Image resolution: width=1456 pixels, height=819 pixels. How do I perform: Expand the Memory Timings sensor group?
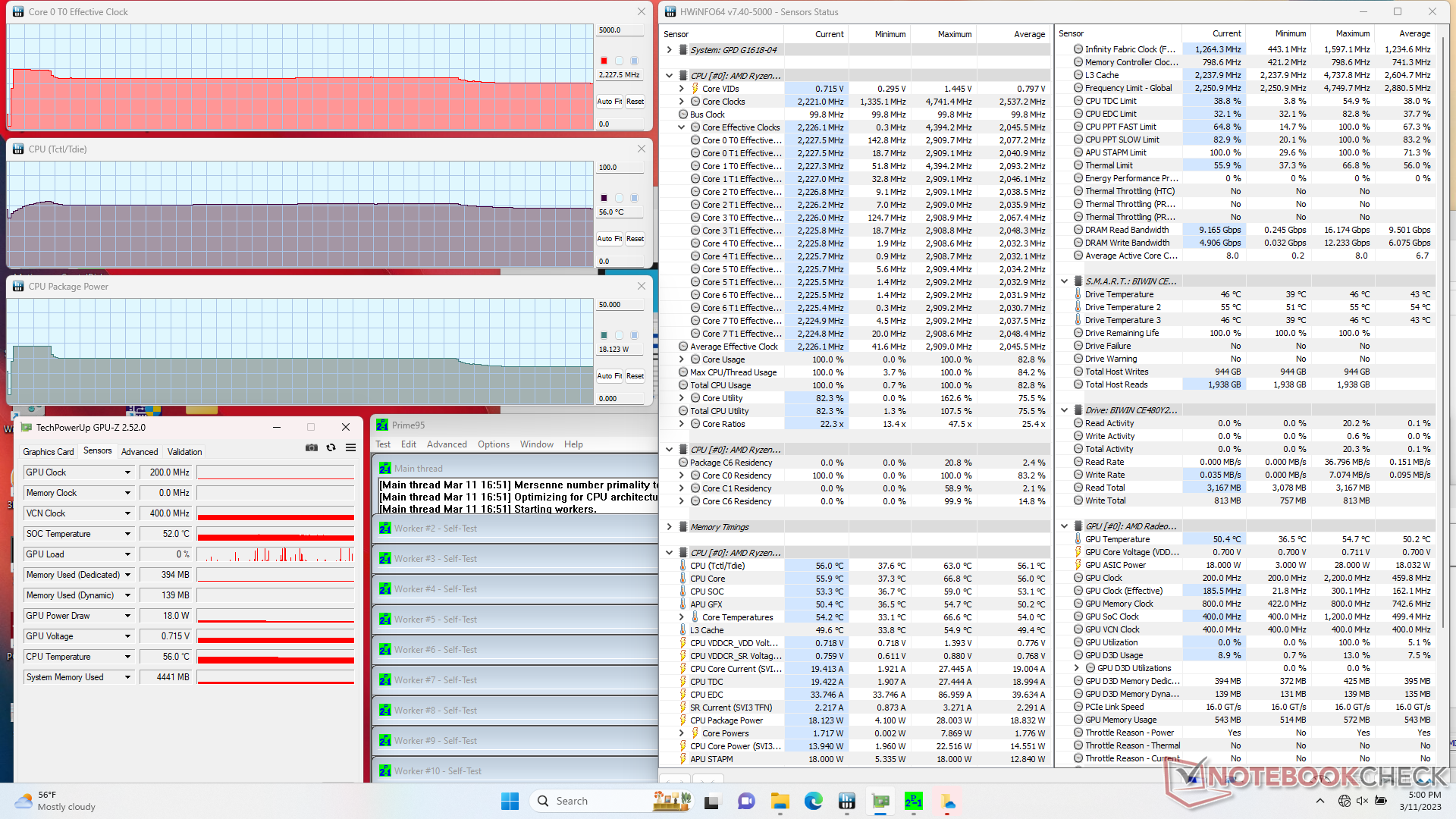[669, 527]
